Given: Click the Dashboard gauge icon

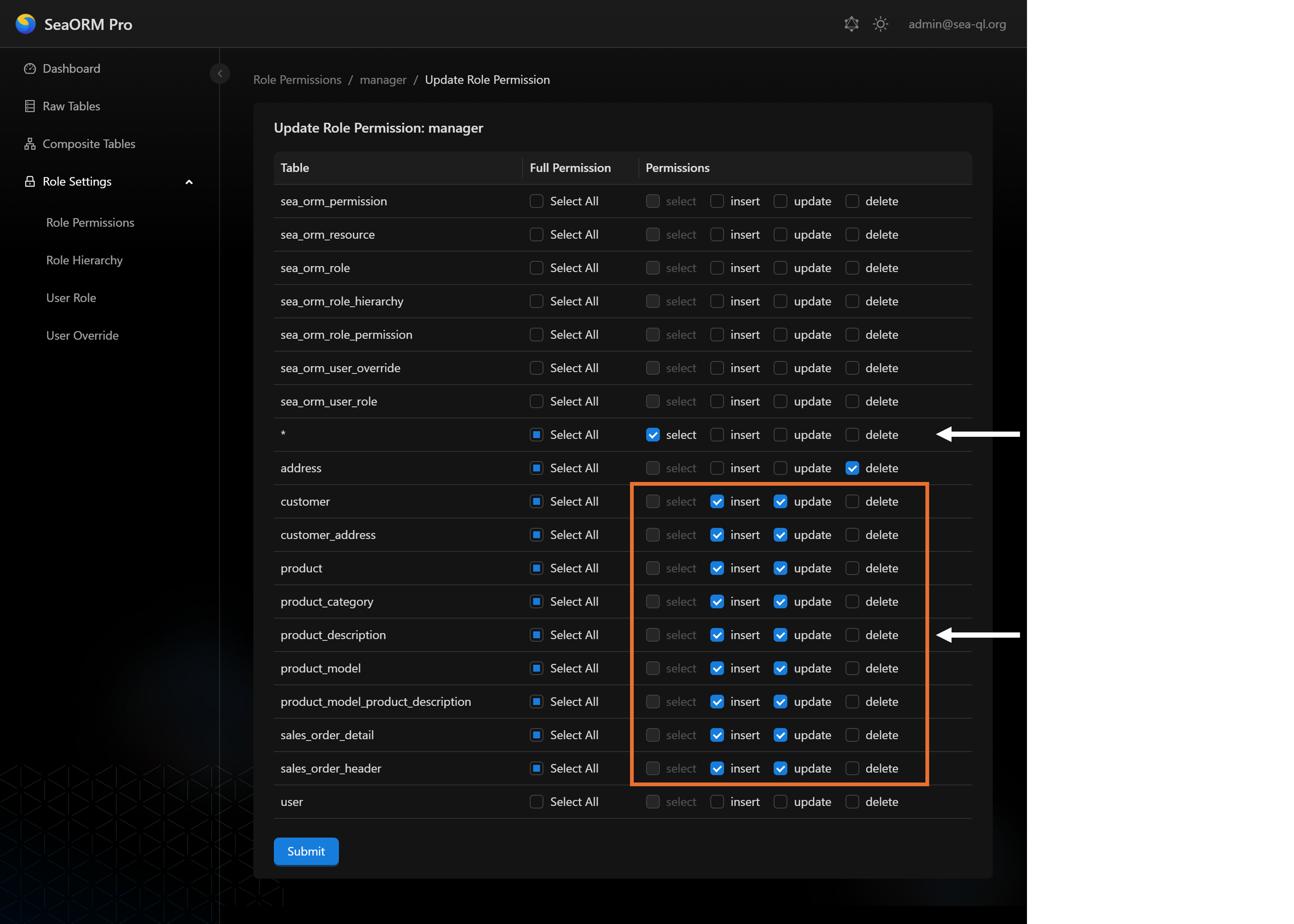Looking at the screenshot, I should (x=30, y=69).
